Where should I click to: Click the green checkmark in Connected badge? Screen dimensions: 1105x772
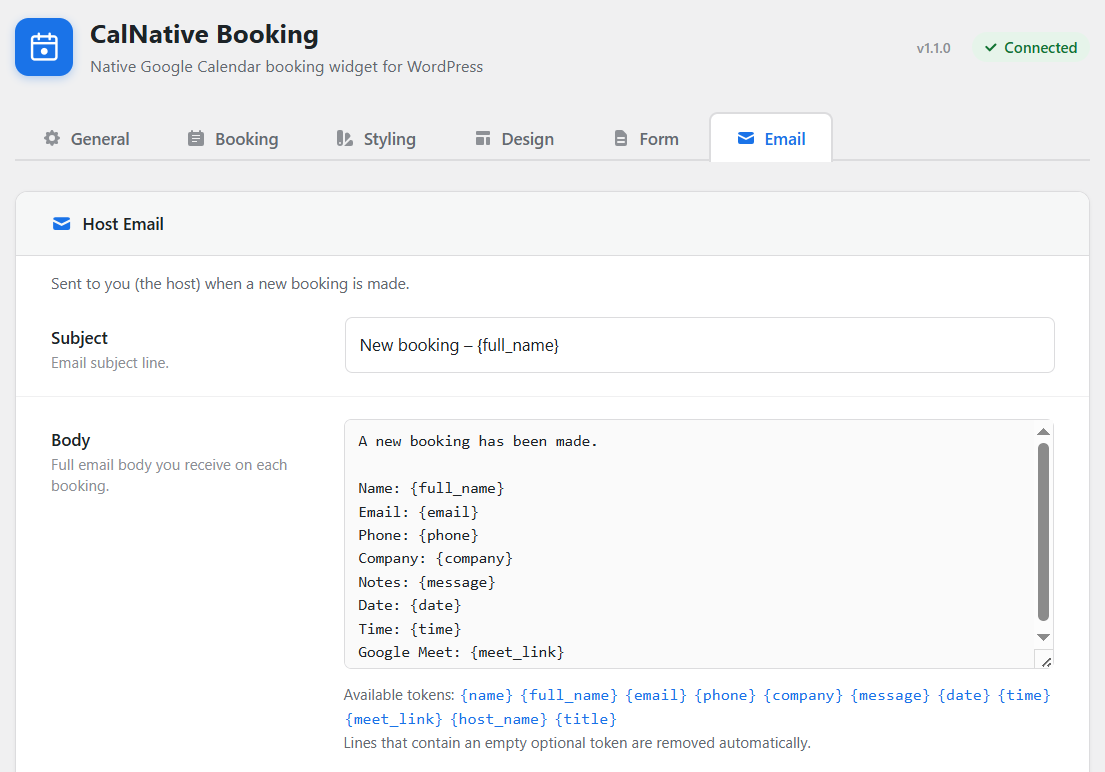point(991,48)
